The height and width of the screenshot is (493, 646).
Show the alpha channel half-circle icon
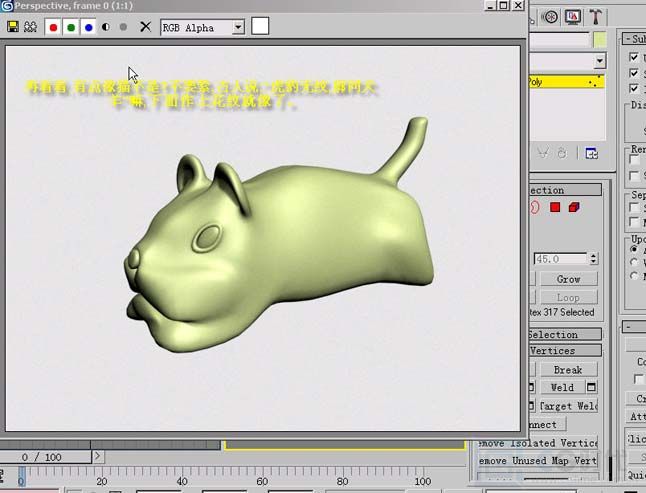pyautogui.click(x=106, y=27)
